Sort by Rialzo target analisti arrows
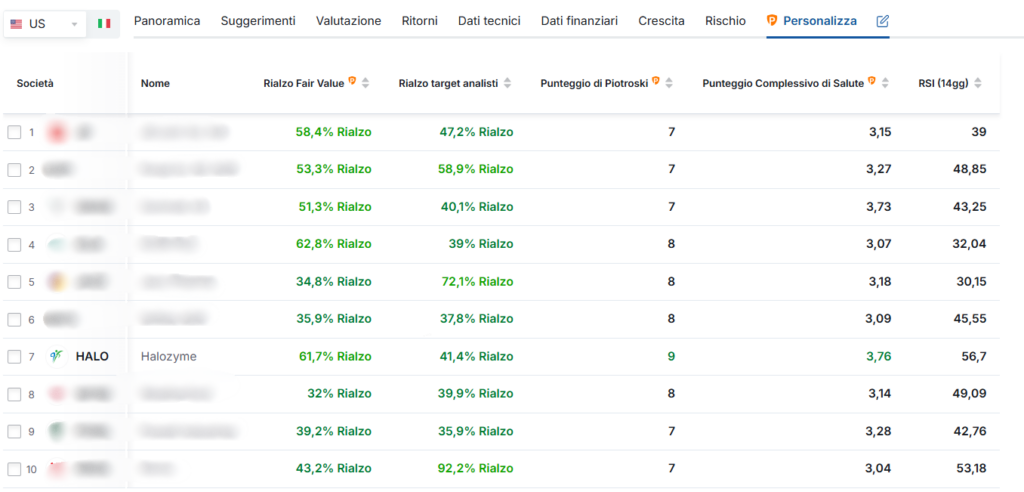1024x492 pixels. pos(508,83)
